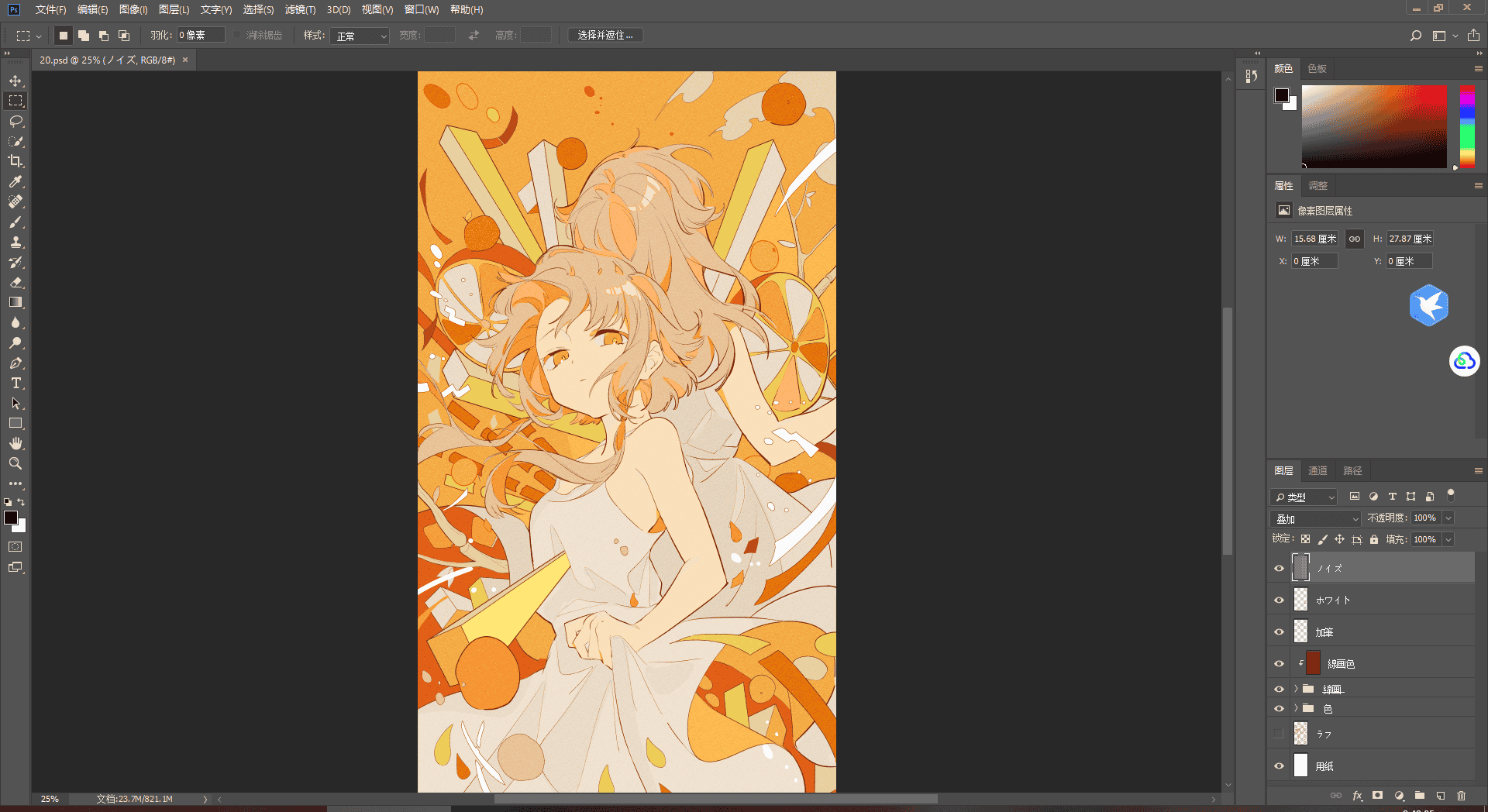The width and height of the screenshot is (1488, 812).
Task: Click the create new layer icon
Action: [x=1441, y=796]
